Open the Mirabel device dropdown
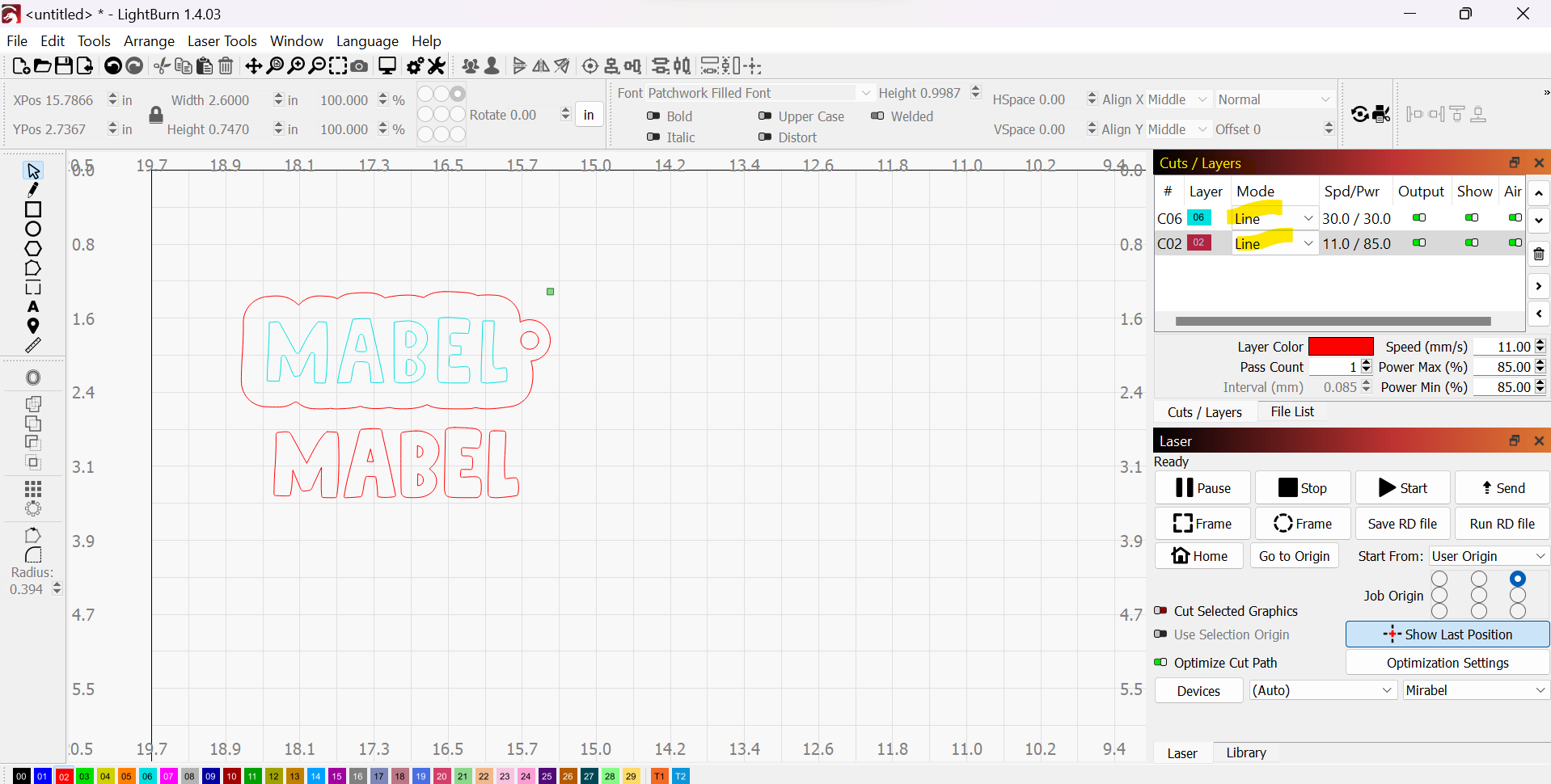 pyautogui.click(x=1475, y=690)
